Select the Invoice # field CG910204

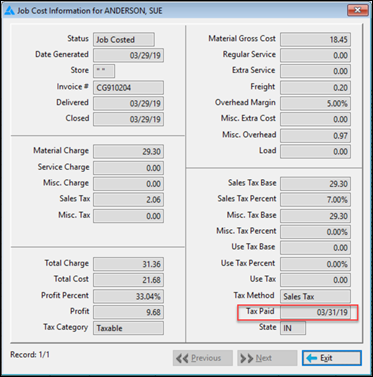128,87
